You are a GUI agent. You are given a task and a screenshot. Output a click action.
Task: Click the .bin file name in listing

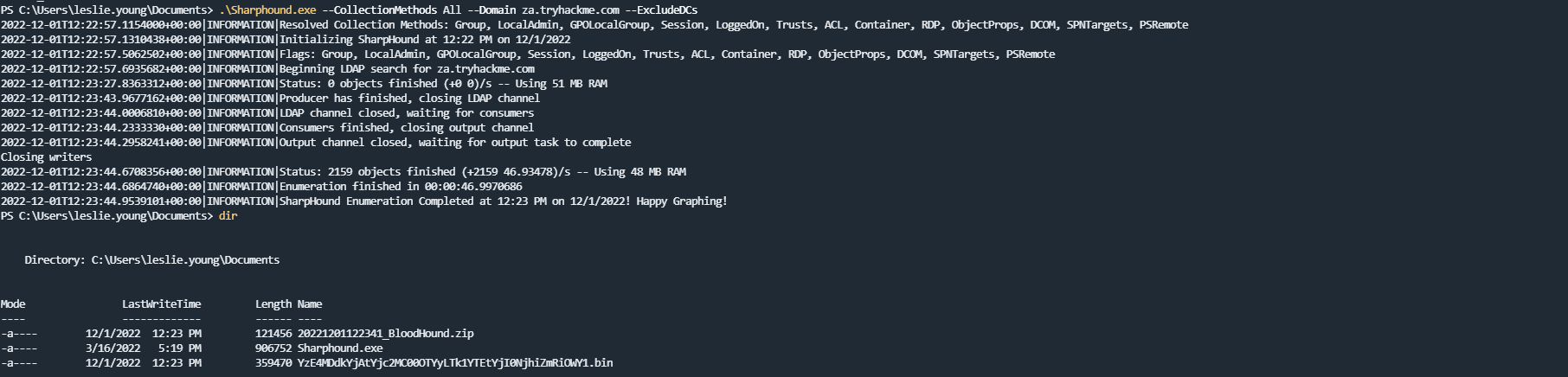click(x=454, y=362)
